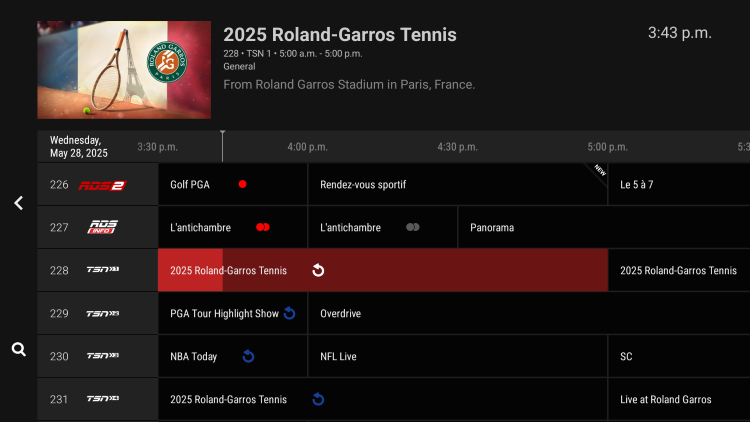Click the Wednesday, May 28 date header

79,147
